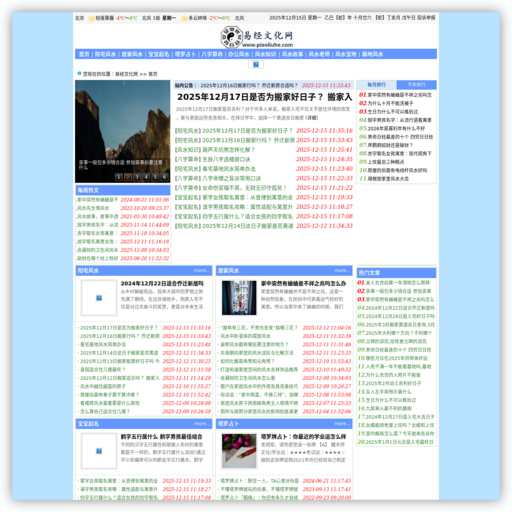Click the blue location bullet icon before 您现在的位置
Screen dimensions: 512x512
pyautogui.click(x=79, y=73)
